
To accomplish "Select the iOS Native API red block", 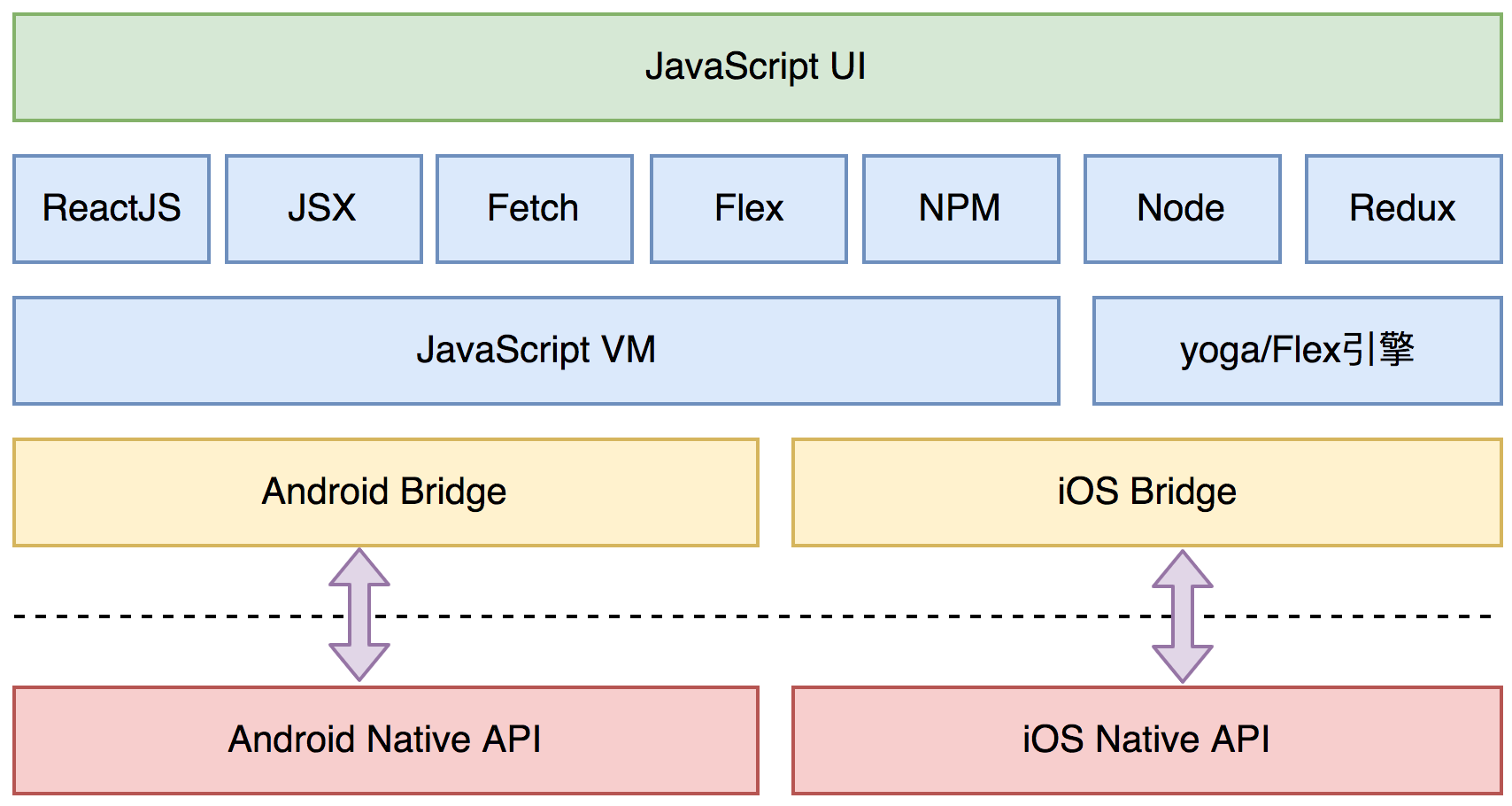I will coord(1147,740).
